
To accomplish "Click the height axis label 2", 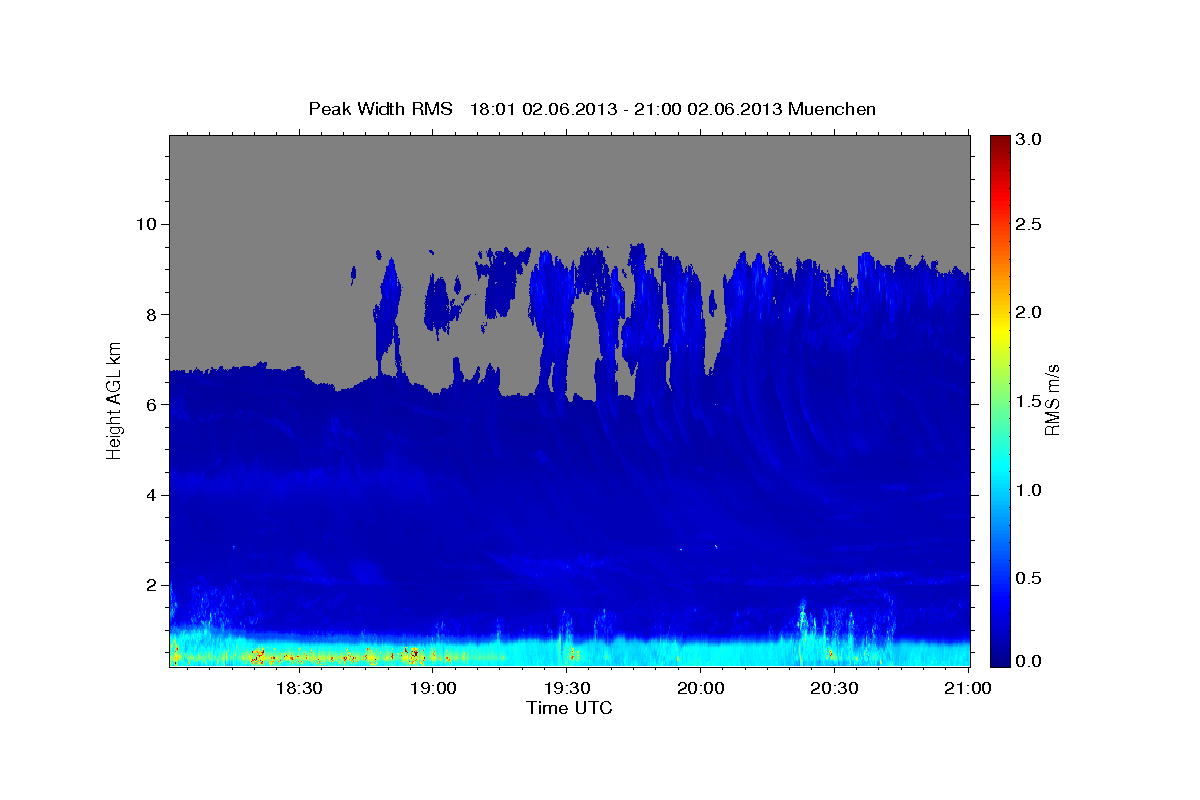I will (x=151, y=585).
